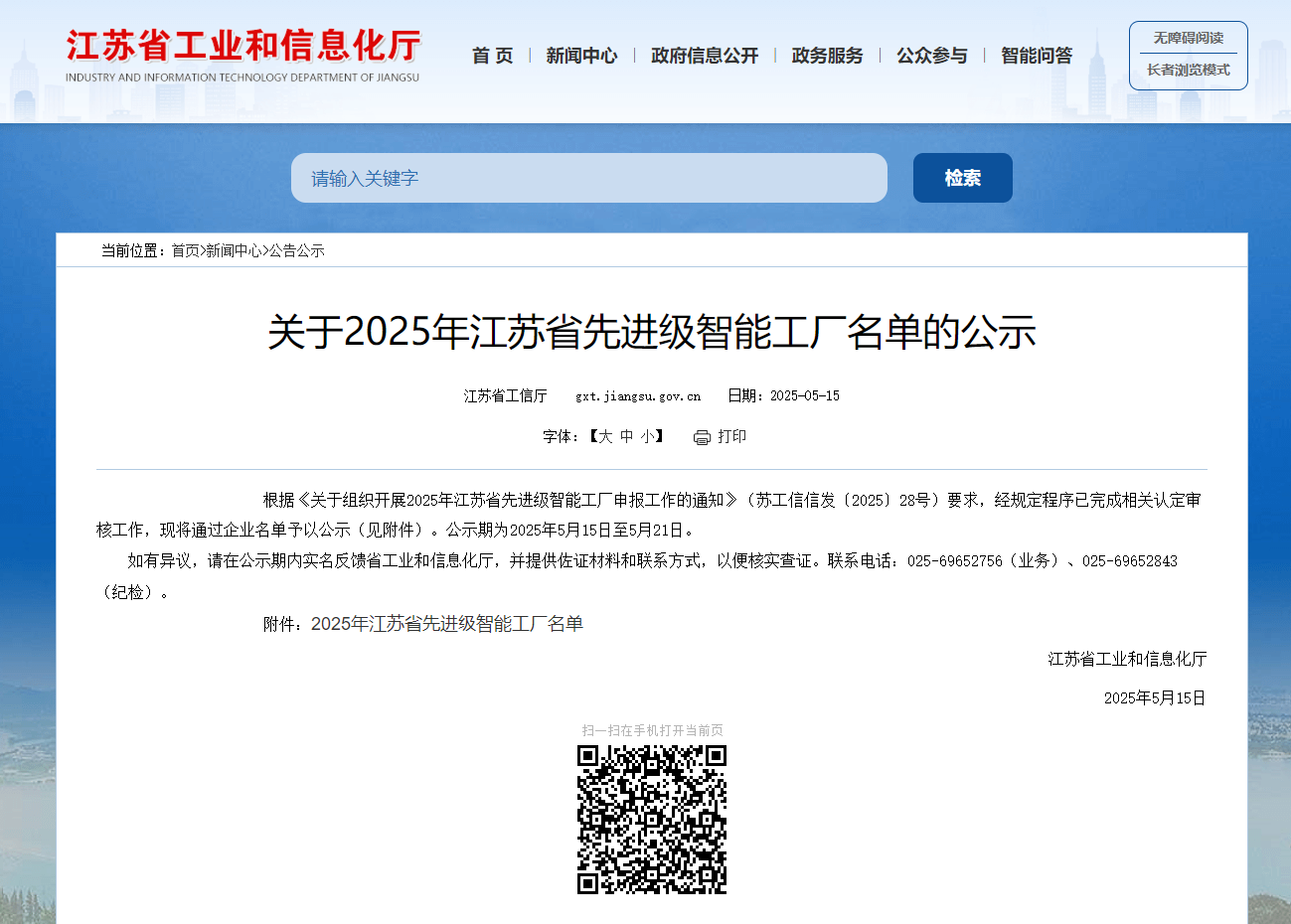Click the article title 关于2025年江苏省先进级智能工厂名单的公示

[x=652, y=332]
